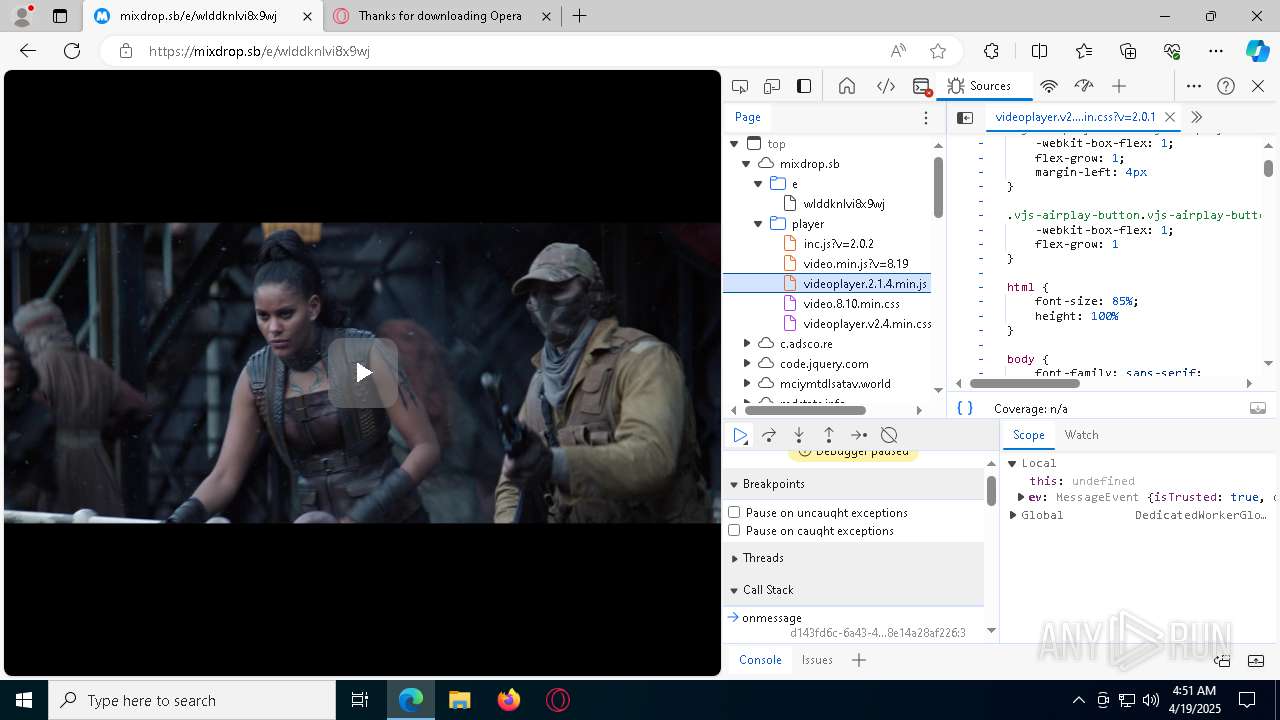Collapse the Call Stack section

tap(734, 590)
